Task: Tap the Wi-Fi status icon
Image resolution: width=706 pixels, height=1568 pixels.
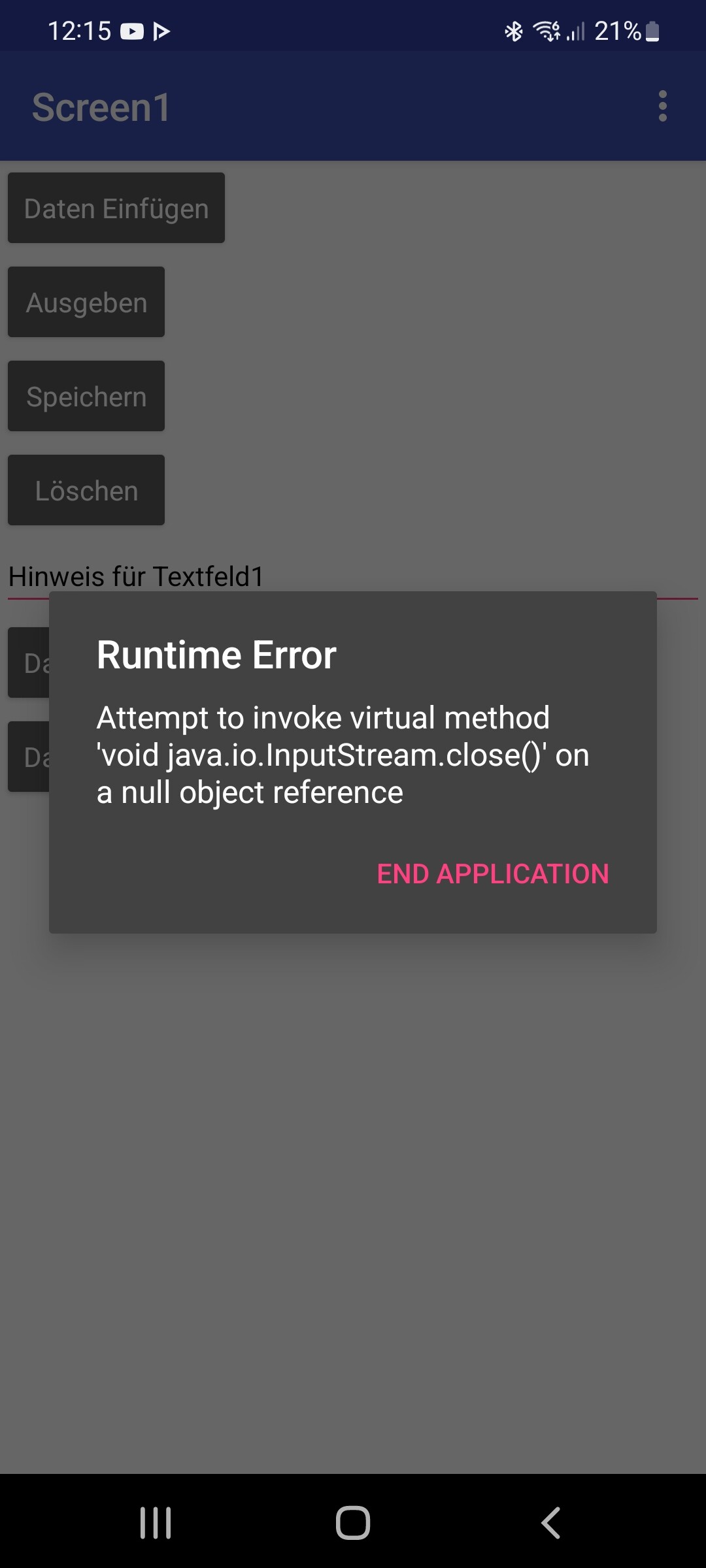Action: (x=546, y=31)
